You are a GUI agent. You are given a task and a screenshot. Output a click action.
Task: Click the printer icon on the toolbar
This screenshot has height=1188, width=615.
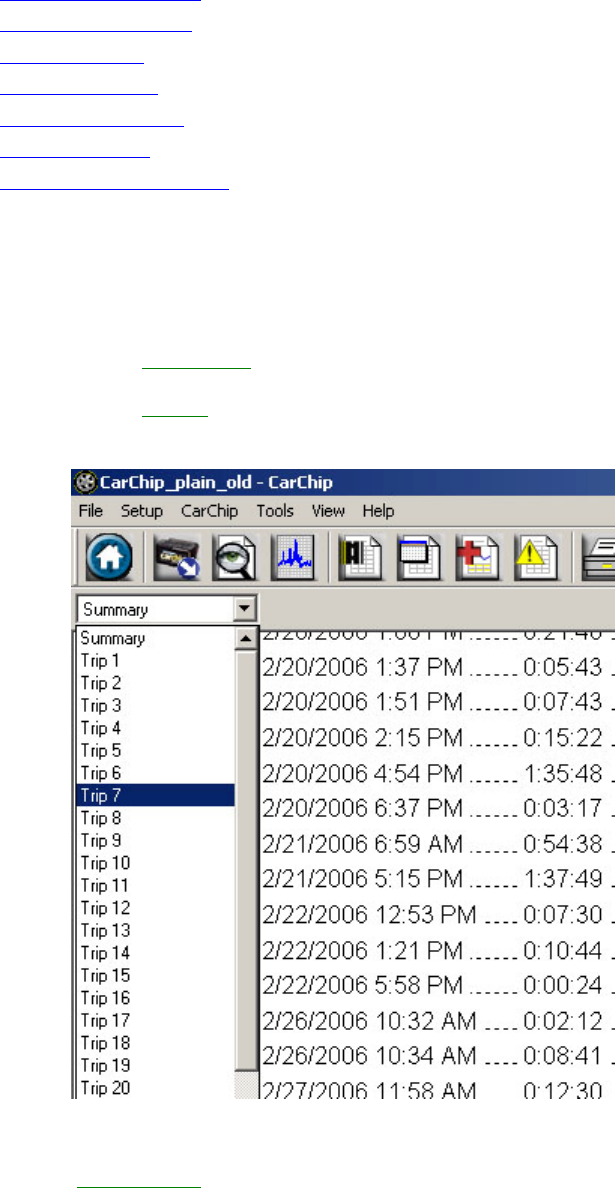click(x=598, y=557)
